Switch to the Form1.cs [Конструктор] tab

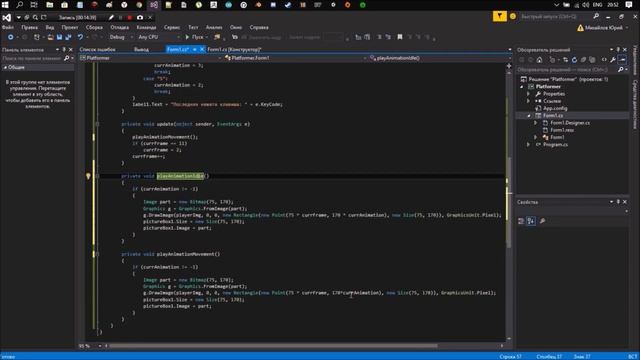pos(234,49)
